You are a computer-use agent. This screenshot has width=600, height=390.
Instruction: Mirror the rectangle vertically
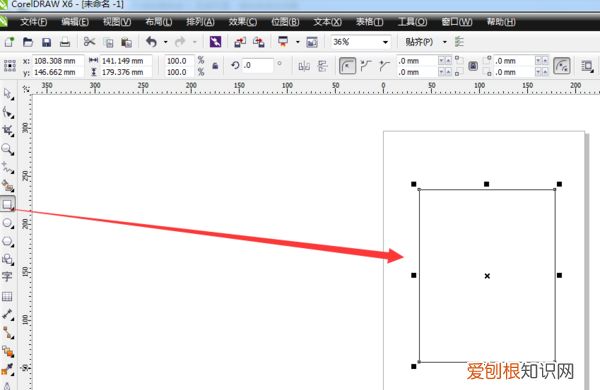(323, 67)
